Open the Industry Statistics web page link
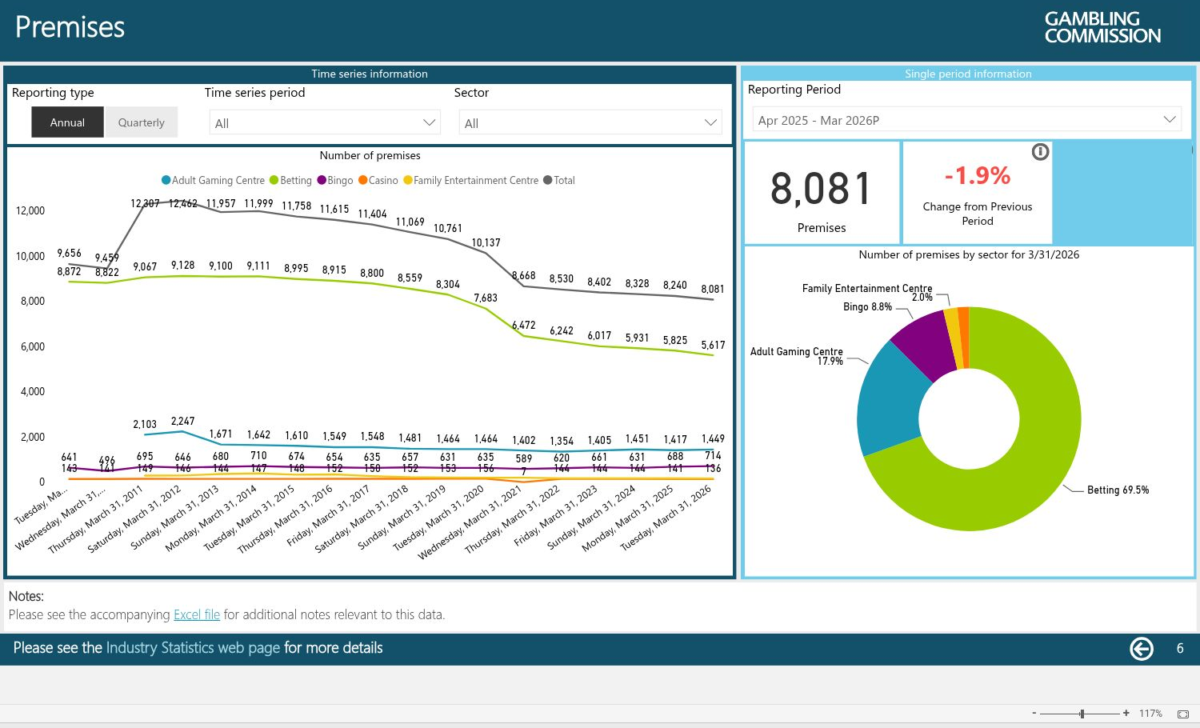This screenshot has height=728, width=1200. (193, 648)
